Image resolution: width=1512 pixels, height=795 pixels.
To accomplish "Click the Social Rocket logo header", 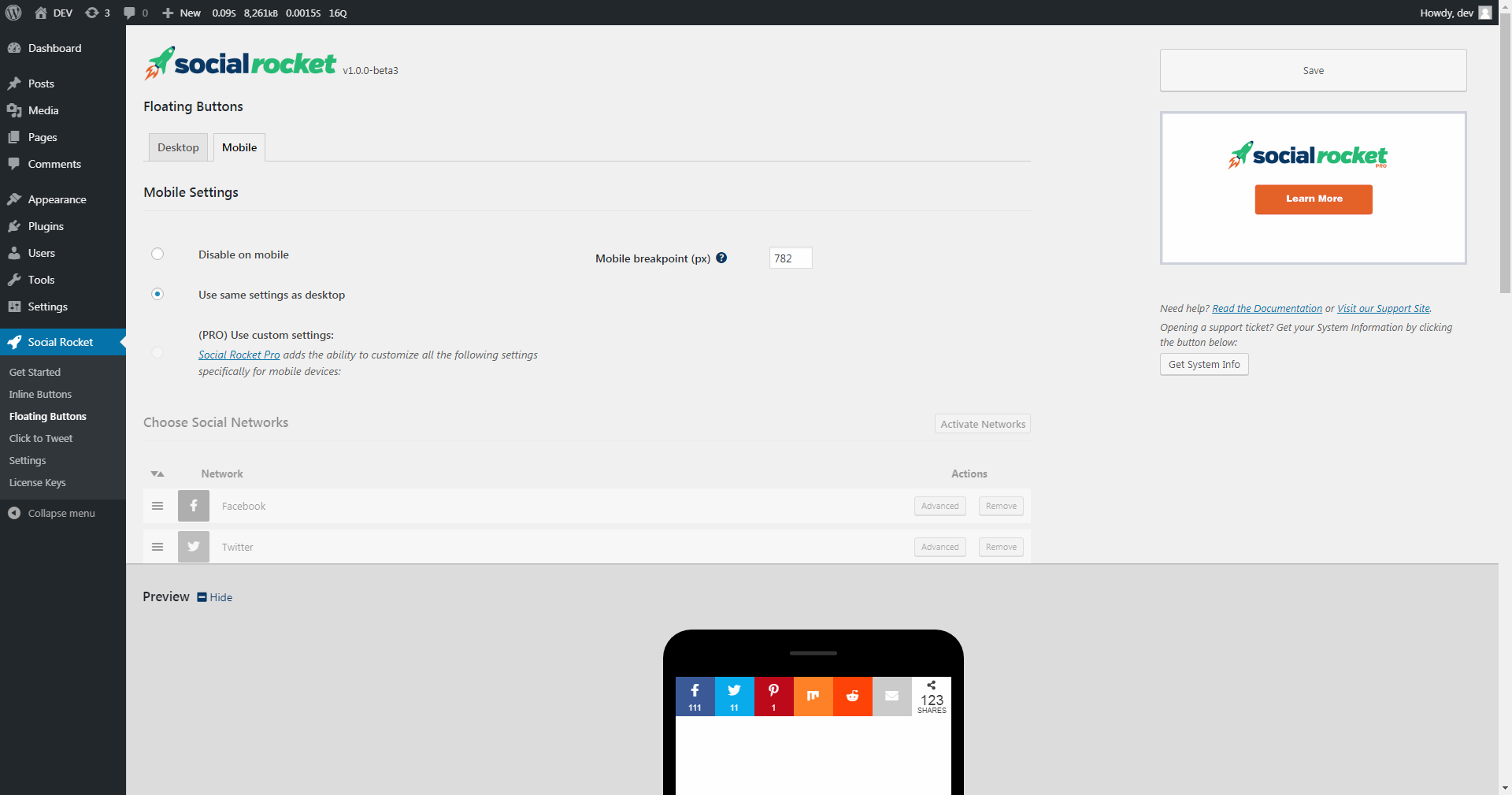I will 241,63.
